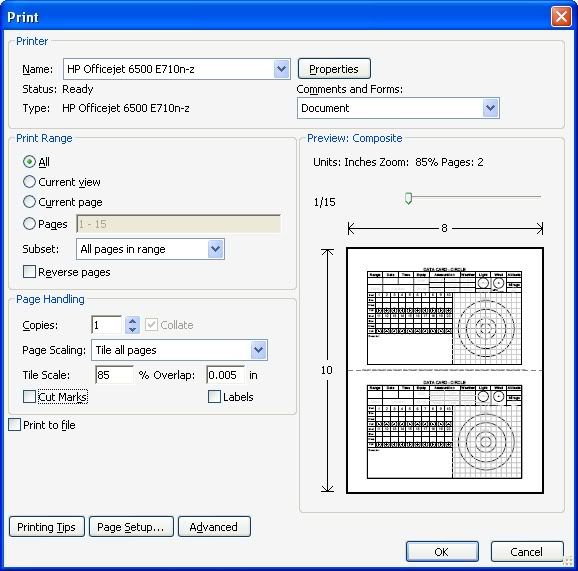This screenshot has width=578, height=571.
Task: Click the preview page slider thumb
Action: coord(408,198)
